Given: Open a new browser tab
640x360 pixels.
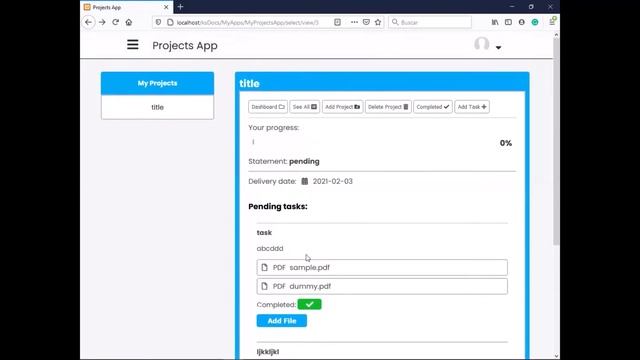Looking at the screenshot, I should pos(180,7).
